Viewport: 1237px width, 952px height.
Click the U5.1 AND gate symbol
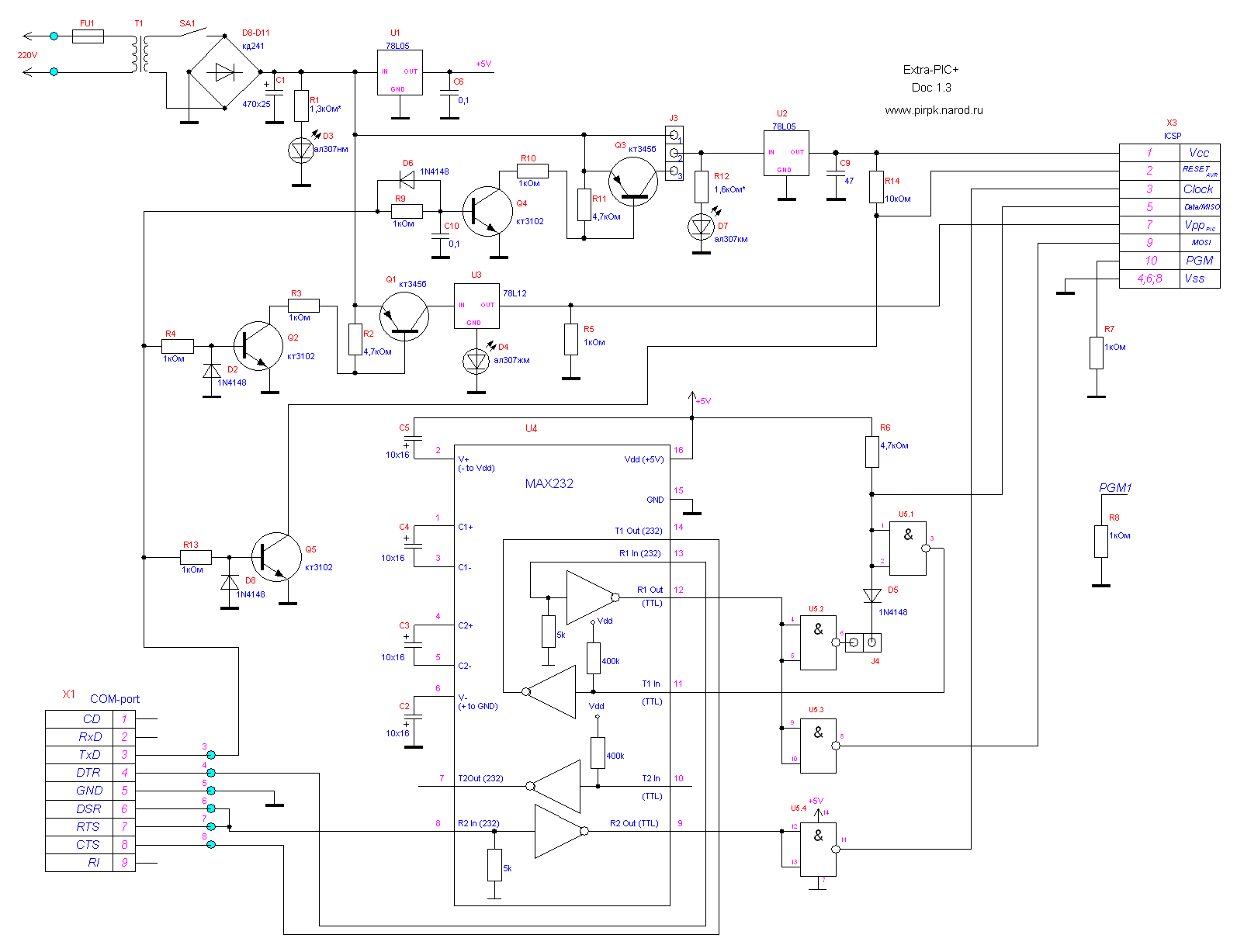tap(908, 549)
